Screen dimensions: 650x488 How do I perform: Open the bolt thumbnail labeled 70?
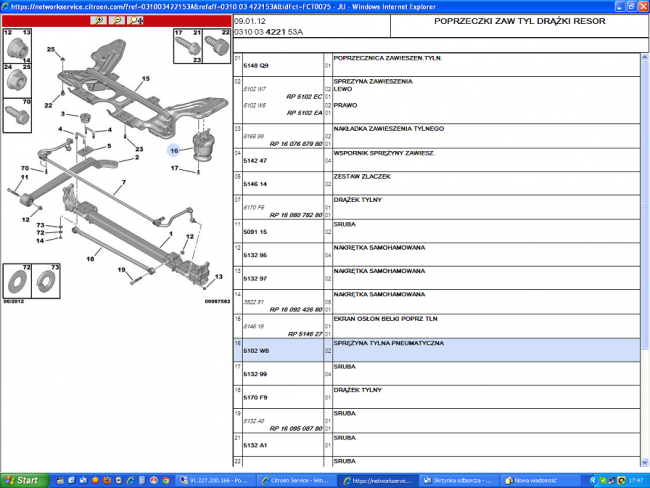coord(17,115)
